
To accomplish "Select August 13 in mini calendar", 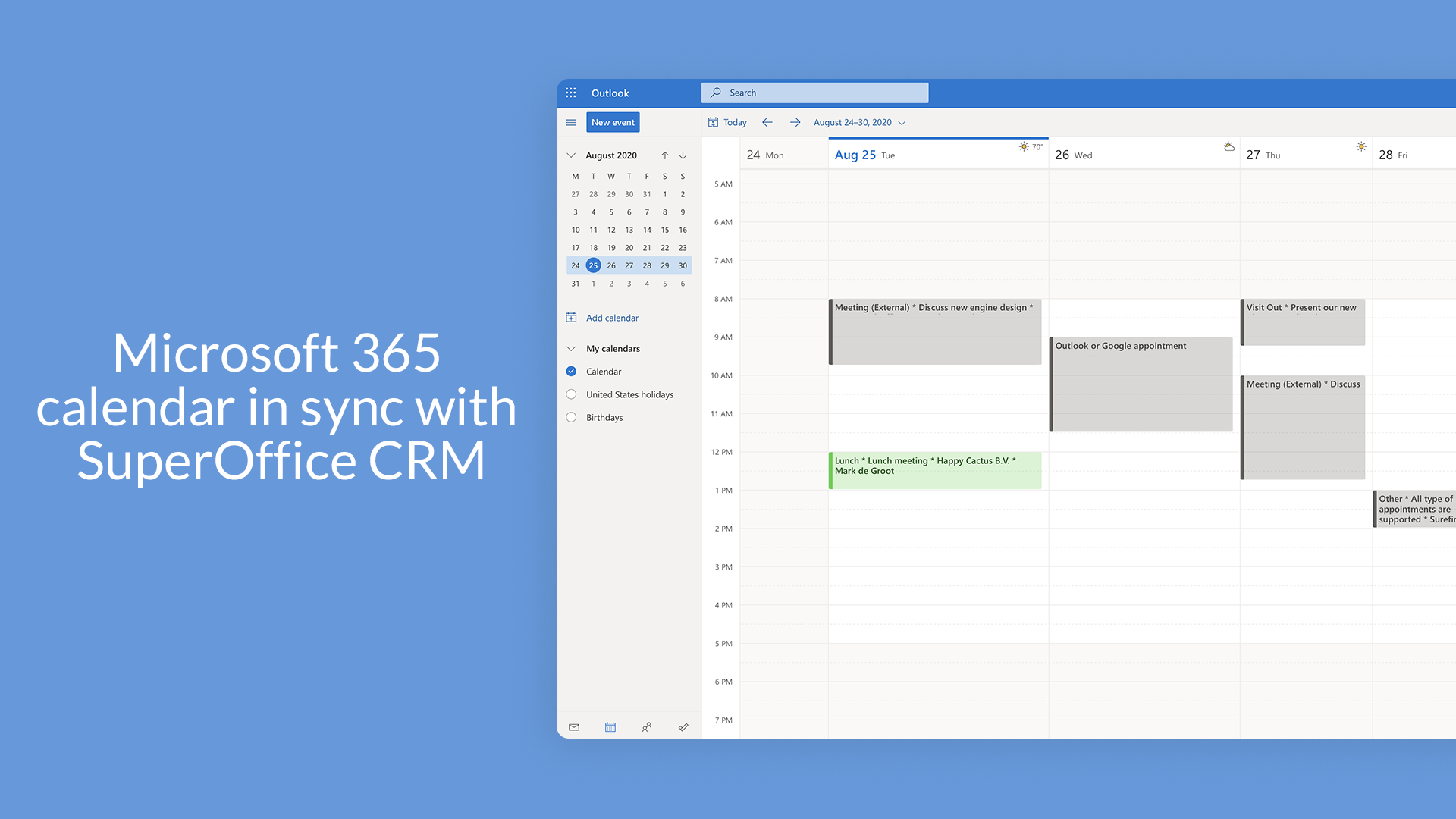I will 629,230.
